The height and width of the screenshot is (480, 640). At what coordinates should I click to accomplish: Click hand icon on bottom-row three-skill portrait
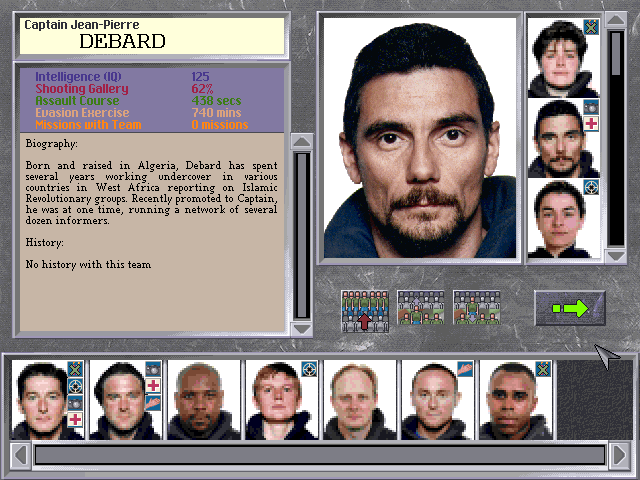(153, 403)
